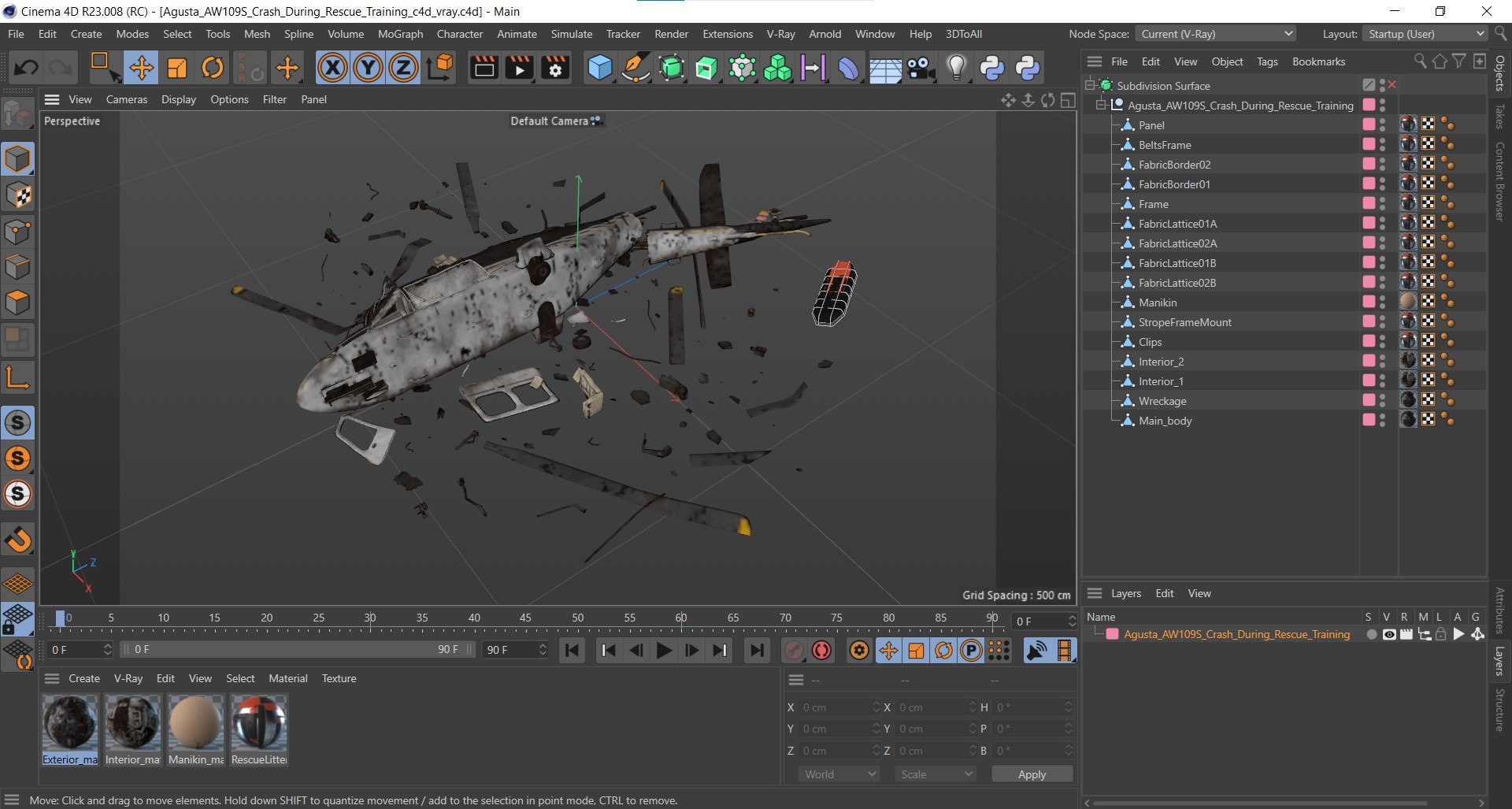This screenshot has width=1512, height=809.
Task: Select the Scale tool
Action: pos(177,69)
